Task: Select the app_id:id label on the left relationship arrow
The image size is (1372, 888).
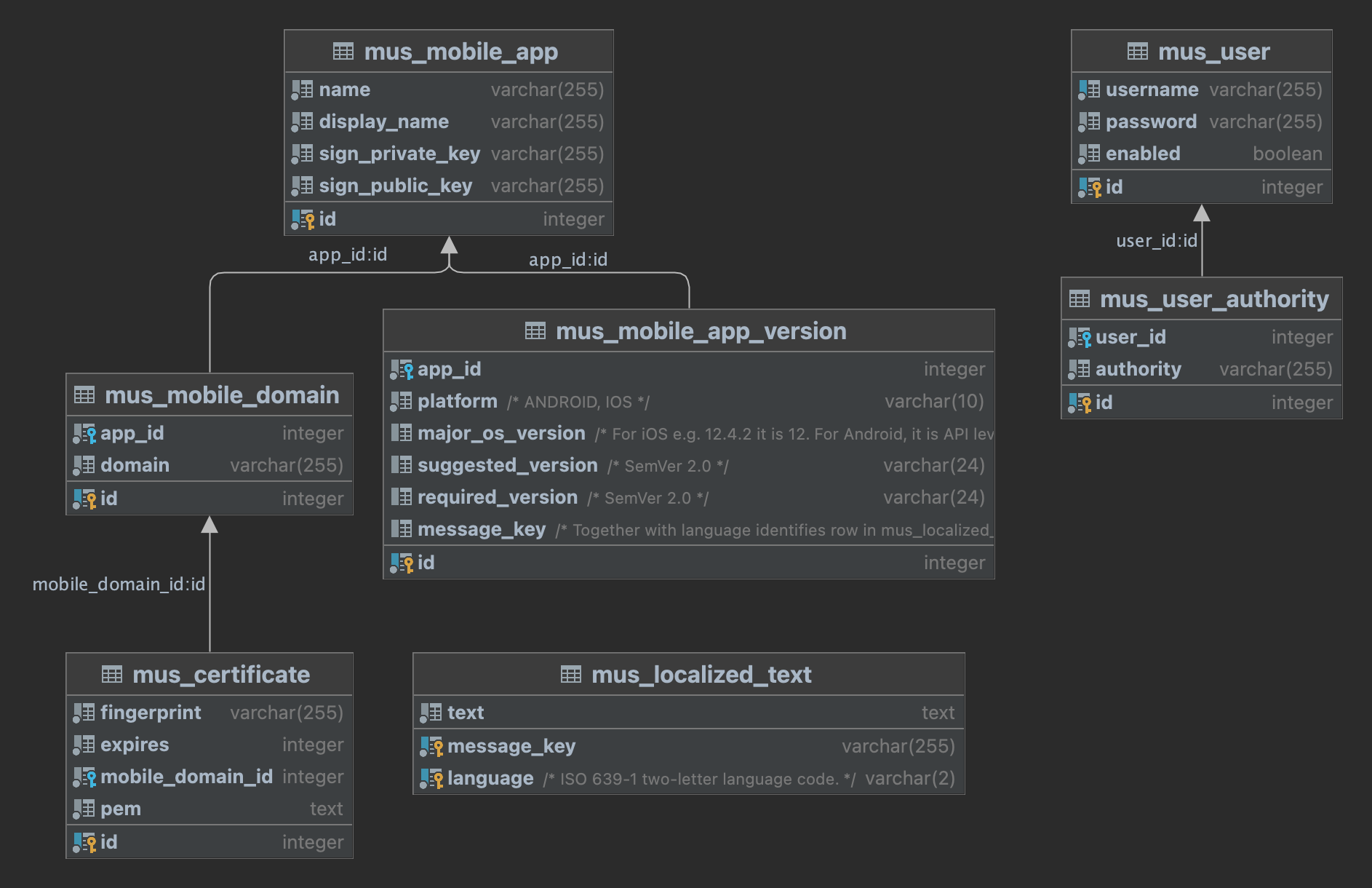Action: coord(348,254)
